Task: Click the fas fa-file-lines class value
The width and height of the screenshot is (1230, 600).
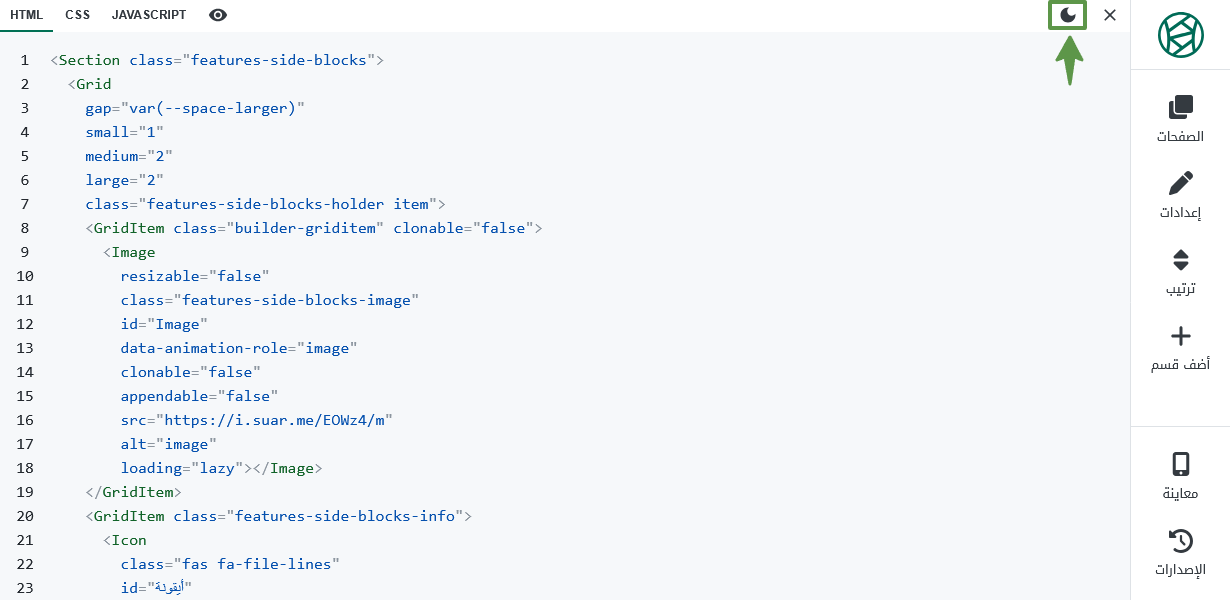Action: click(x=256, y=564)
